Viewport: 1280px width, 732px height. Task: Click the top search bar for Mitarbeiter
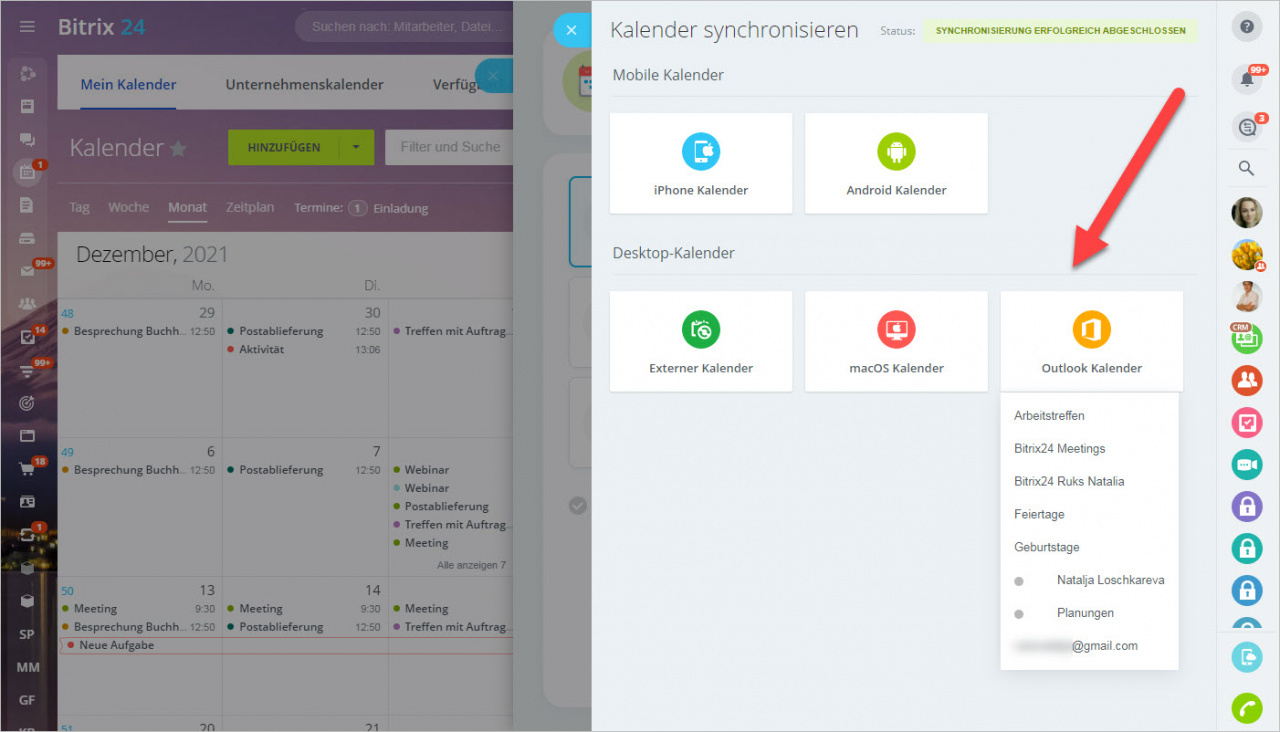[404, 27]
